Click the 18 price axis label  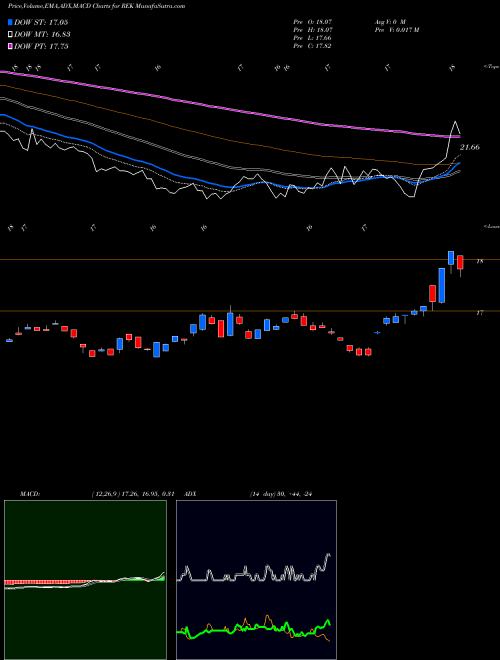[479, 261]
